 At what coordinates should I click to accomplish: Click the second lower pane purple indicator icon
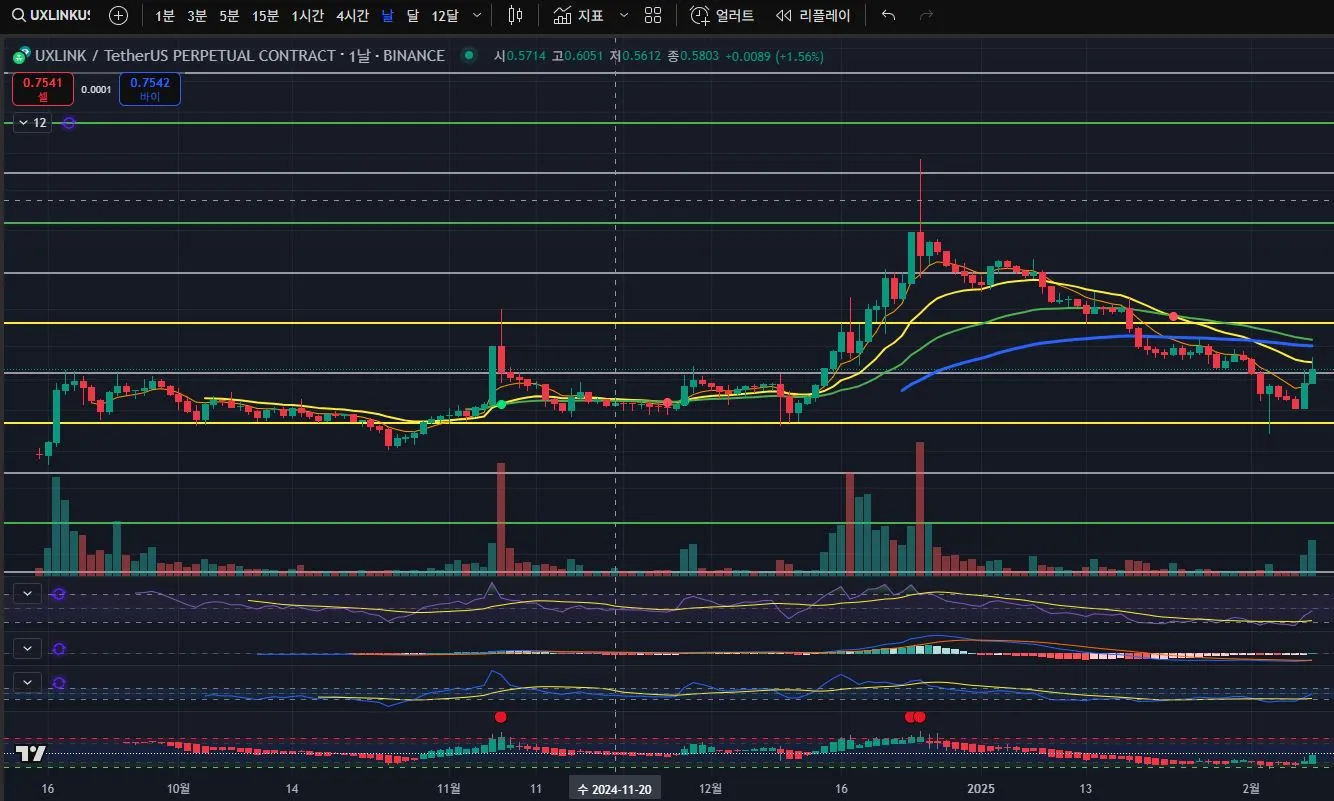(58, 648)
